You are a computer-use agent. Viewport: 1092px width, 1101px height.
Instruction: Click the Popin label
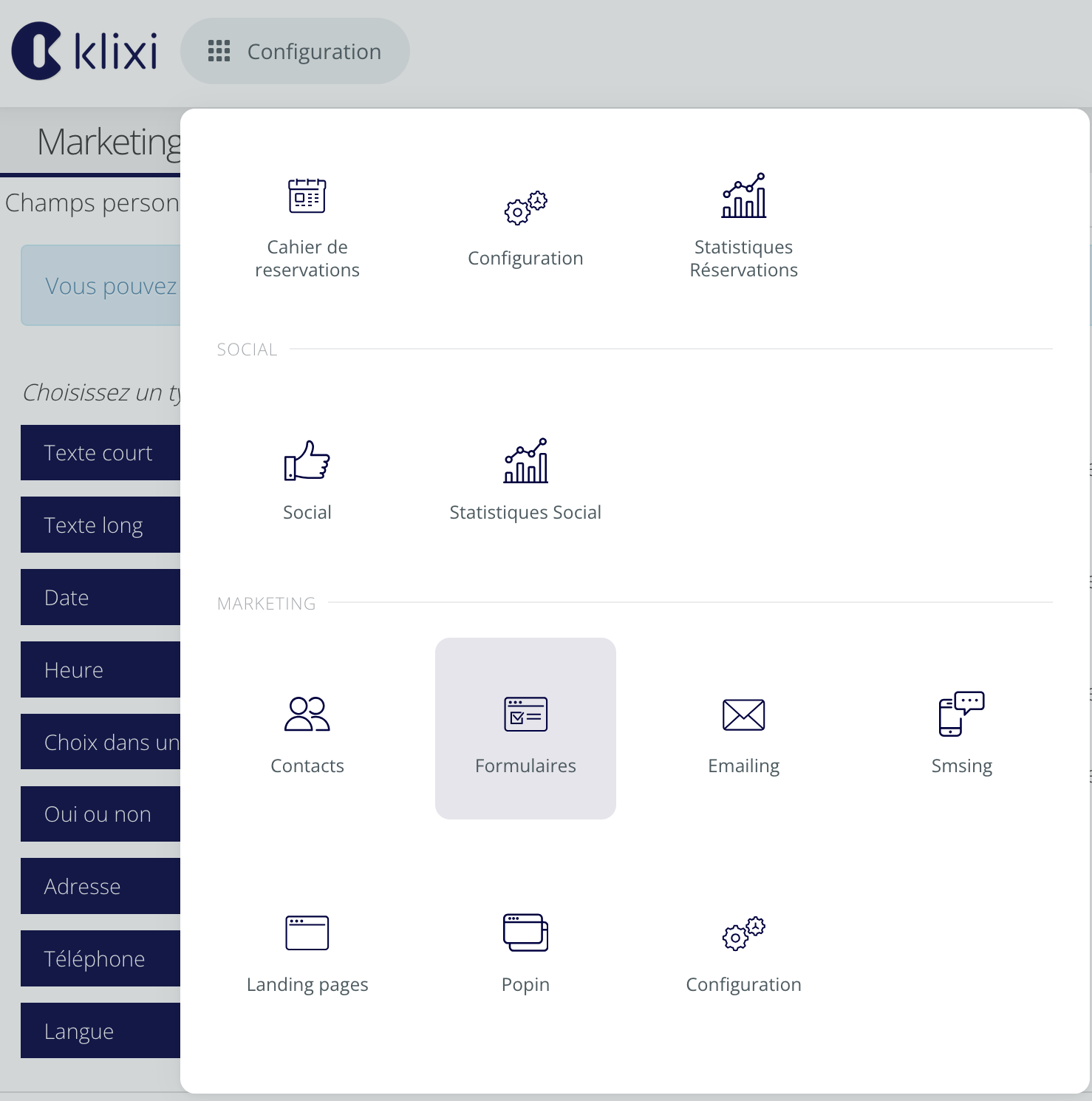(x=525, y=985)
